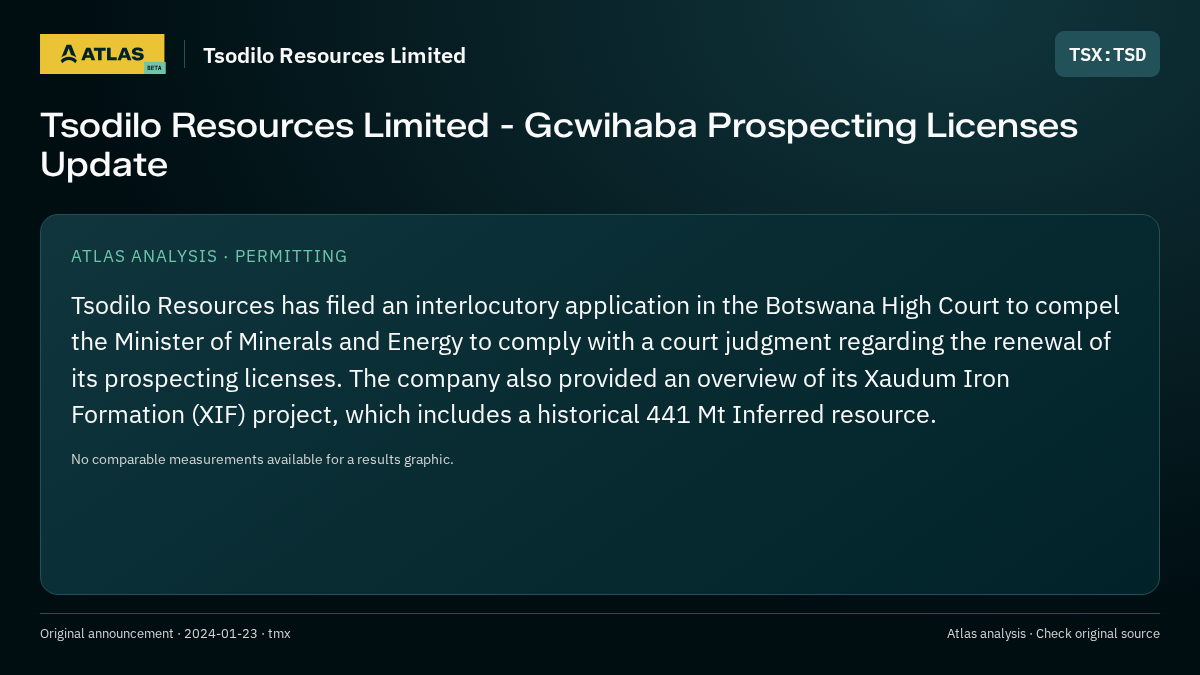Click the analysis paragraph on the interlocutory application

[x=595, y=360]
